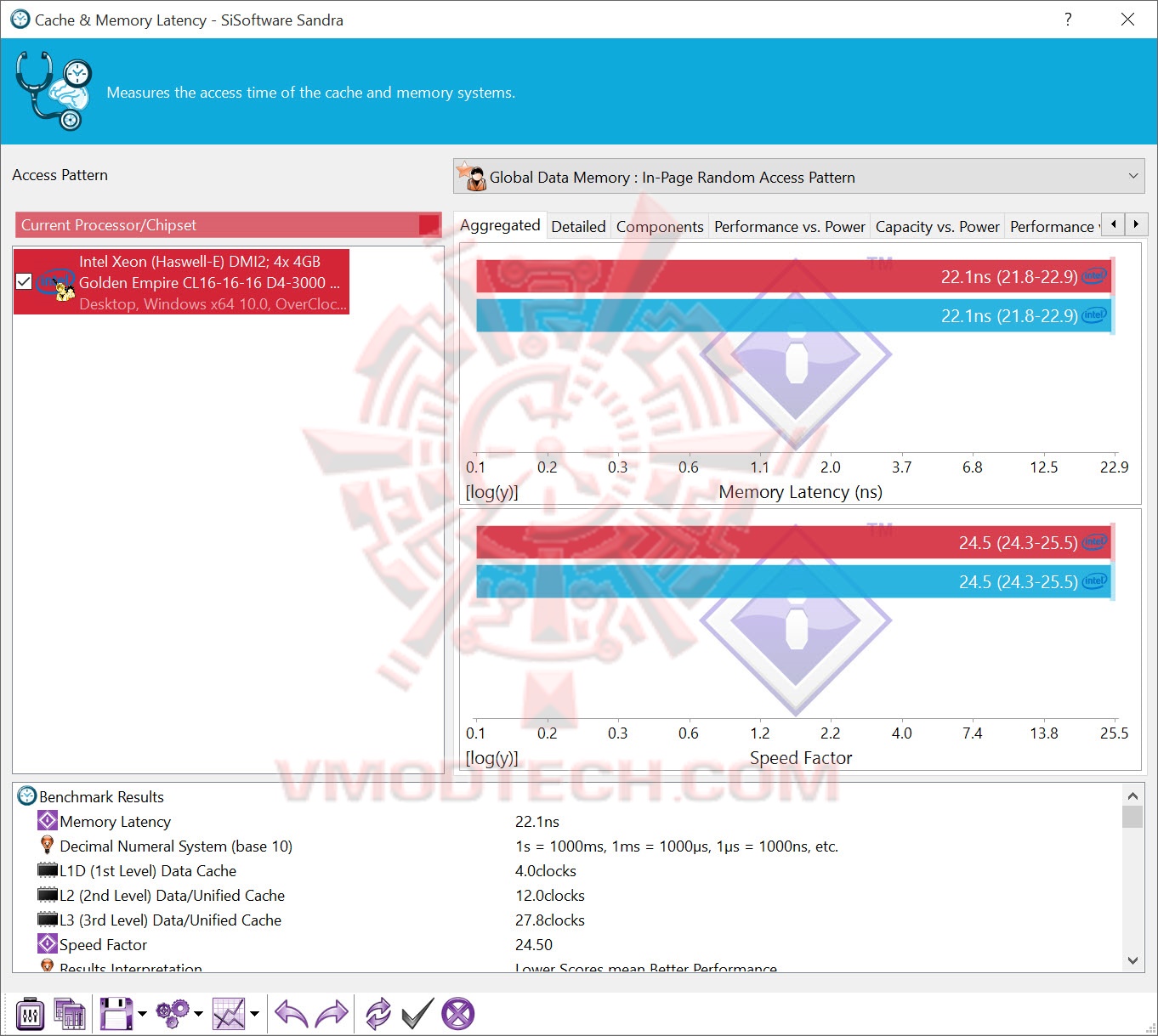Click the Intel logo on 22.1ns blue bar
Image resolution: width=1158 pixels, height=1036 pixels.
click(x=1094, y=314)
